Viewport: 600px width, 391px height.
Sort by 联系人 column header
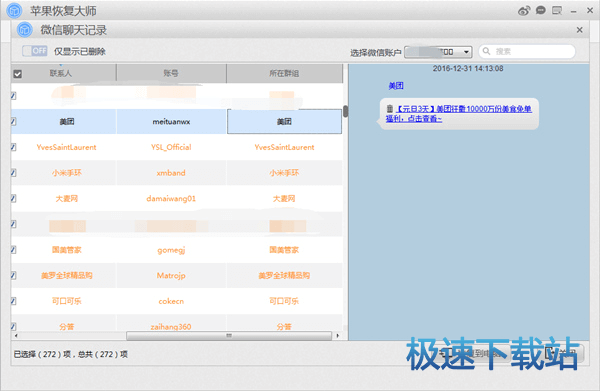[64, 73]
